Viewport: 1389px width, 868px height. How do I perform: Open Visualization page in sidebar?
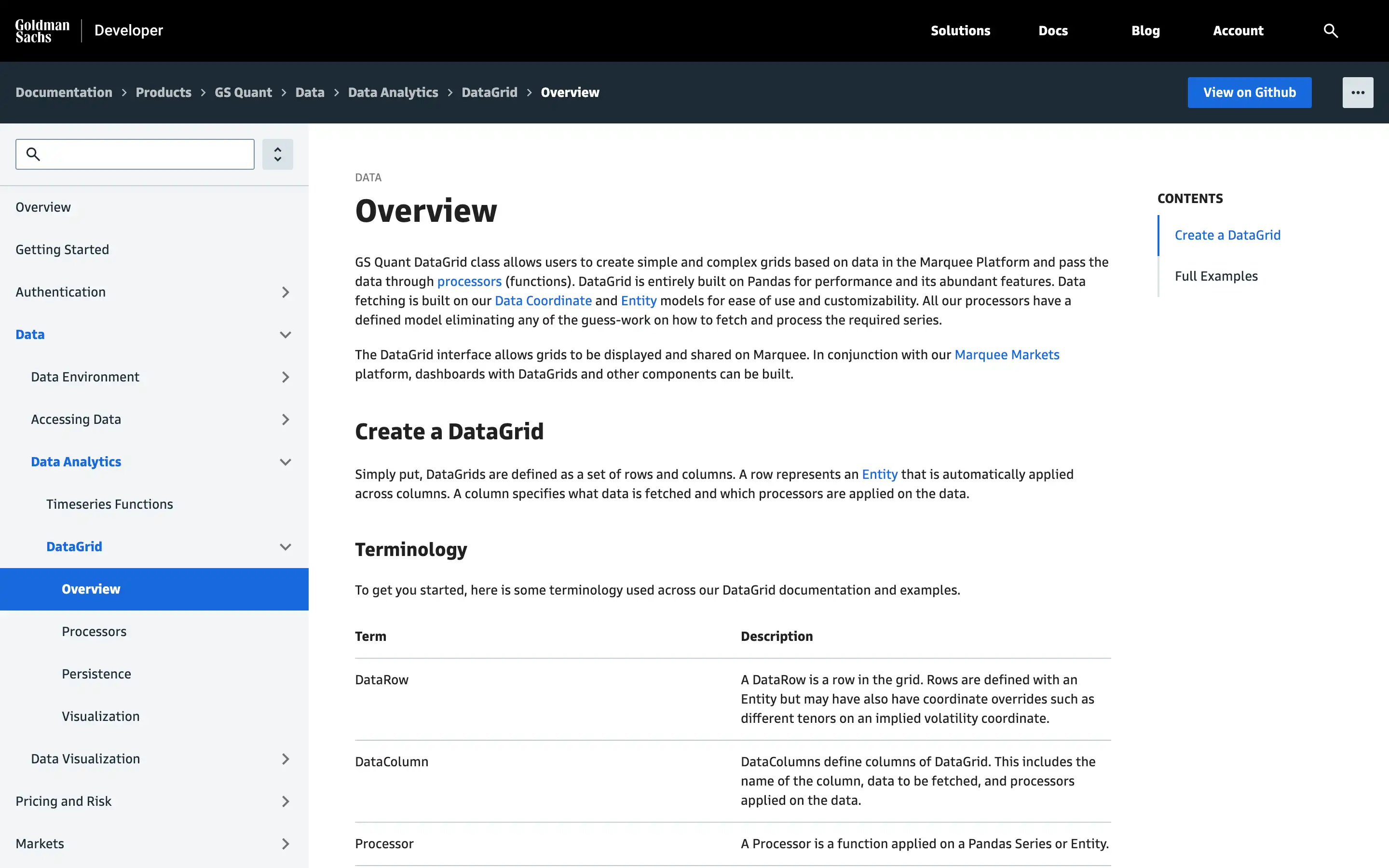(x=100, y=717)
